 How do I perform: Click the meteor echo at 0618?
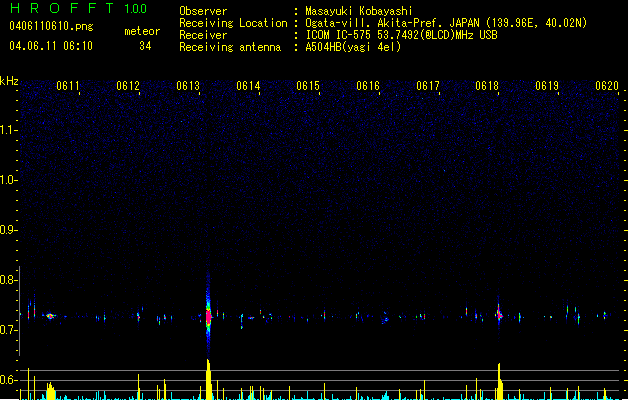tap(499, 315)
